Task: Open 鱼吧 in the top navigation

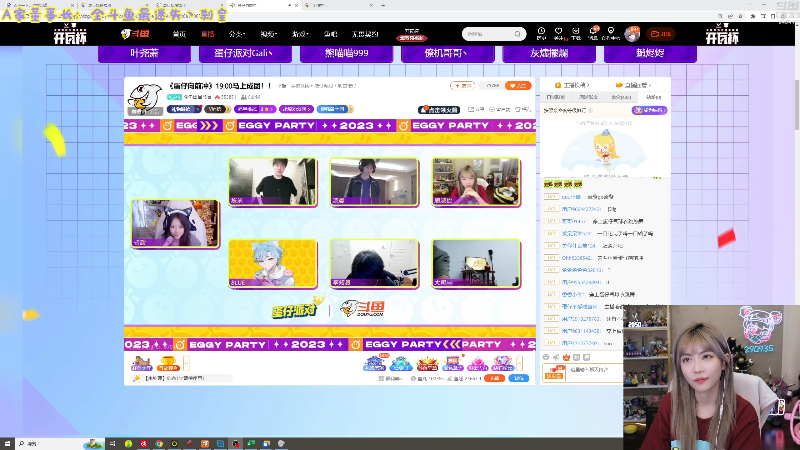Action: pos(330,34)
